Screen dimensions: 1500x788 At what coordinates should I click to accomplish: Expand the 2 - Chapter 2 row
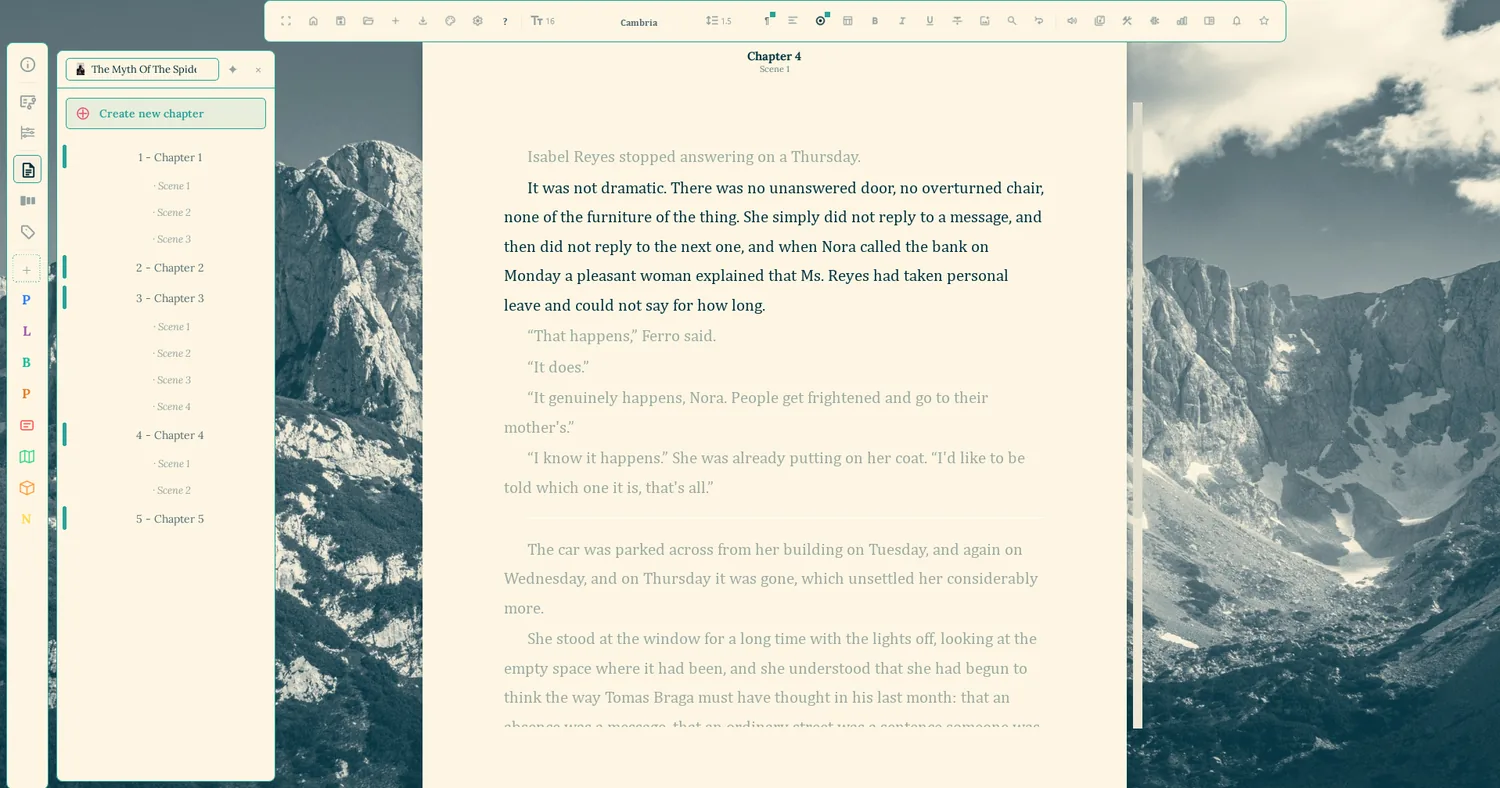(x=165, y=268)
